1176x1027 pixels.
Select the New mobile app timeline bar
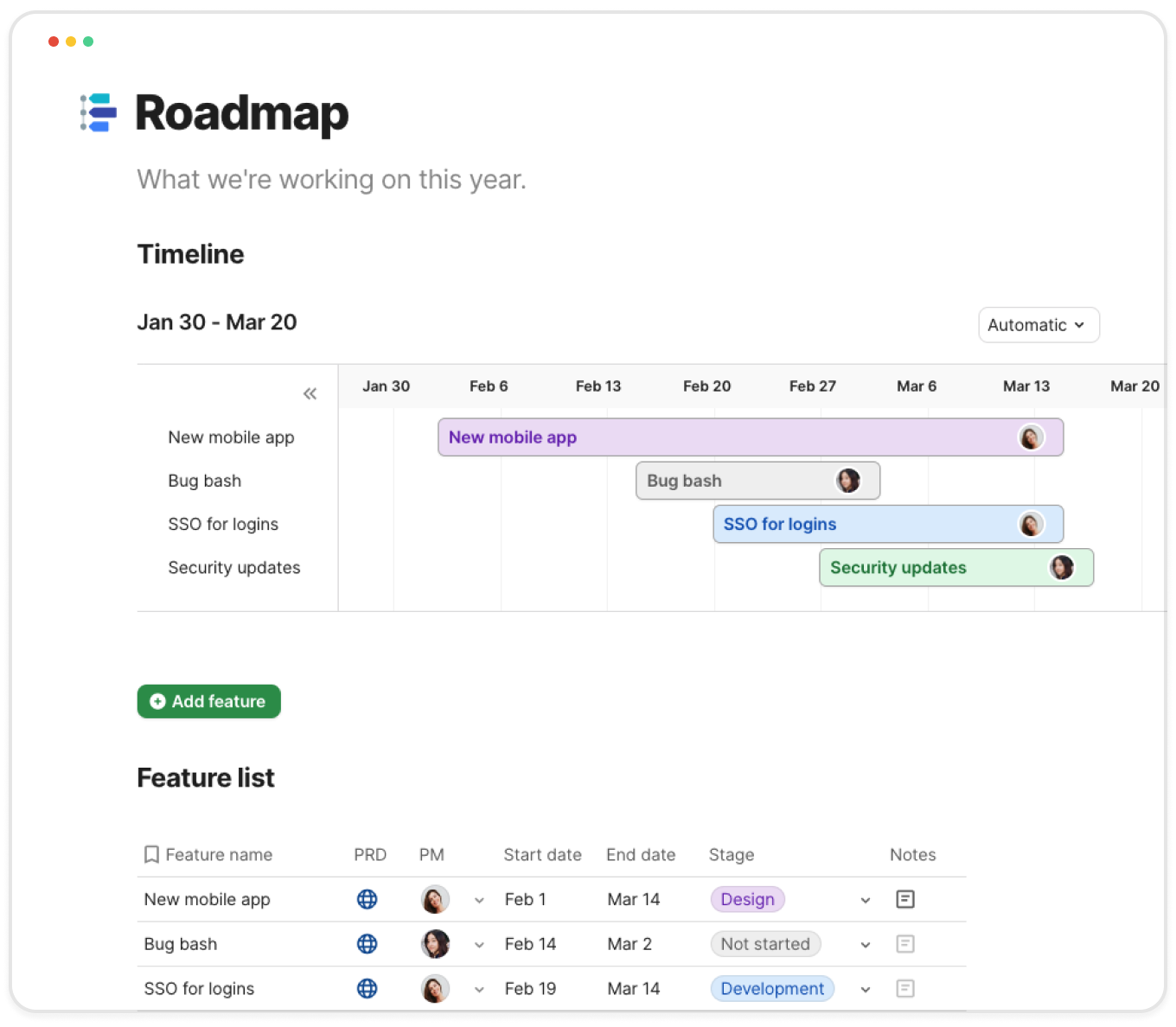[726, 437]
